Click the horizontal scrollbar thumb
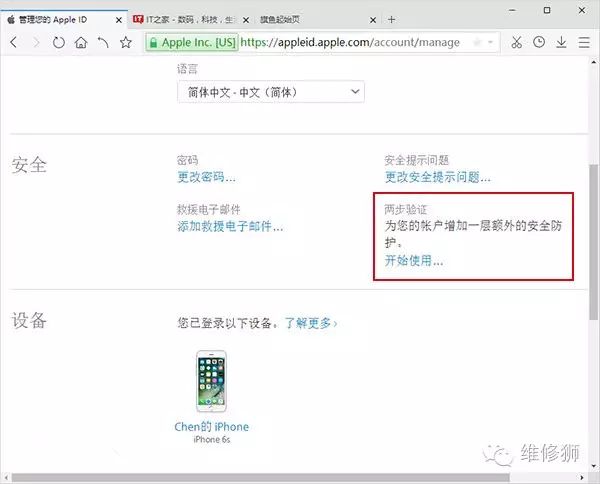600x484 pixels. click(260, 478)
